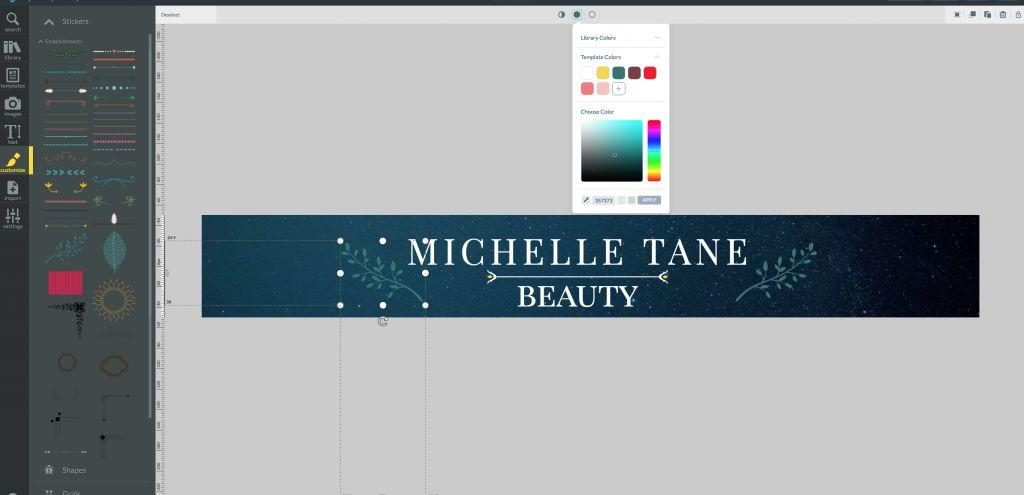Open the templates sidebar tool
Screen dimensions: 1024x495
click(x=12, y=78)
